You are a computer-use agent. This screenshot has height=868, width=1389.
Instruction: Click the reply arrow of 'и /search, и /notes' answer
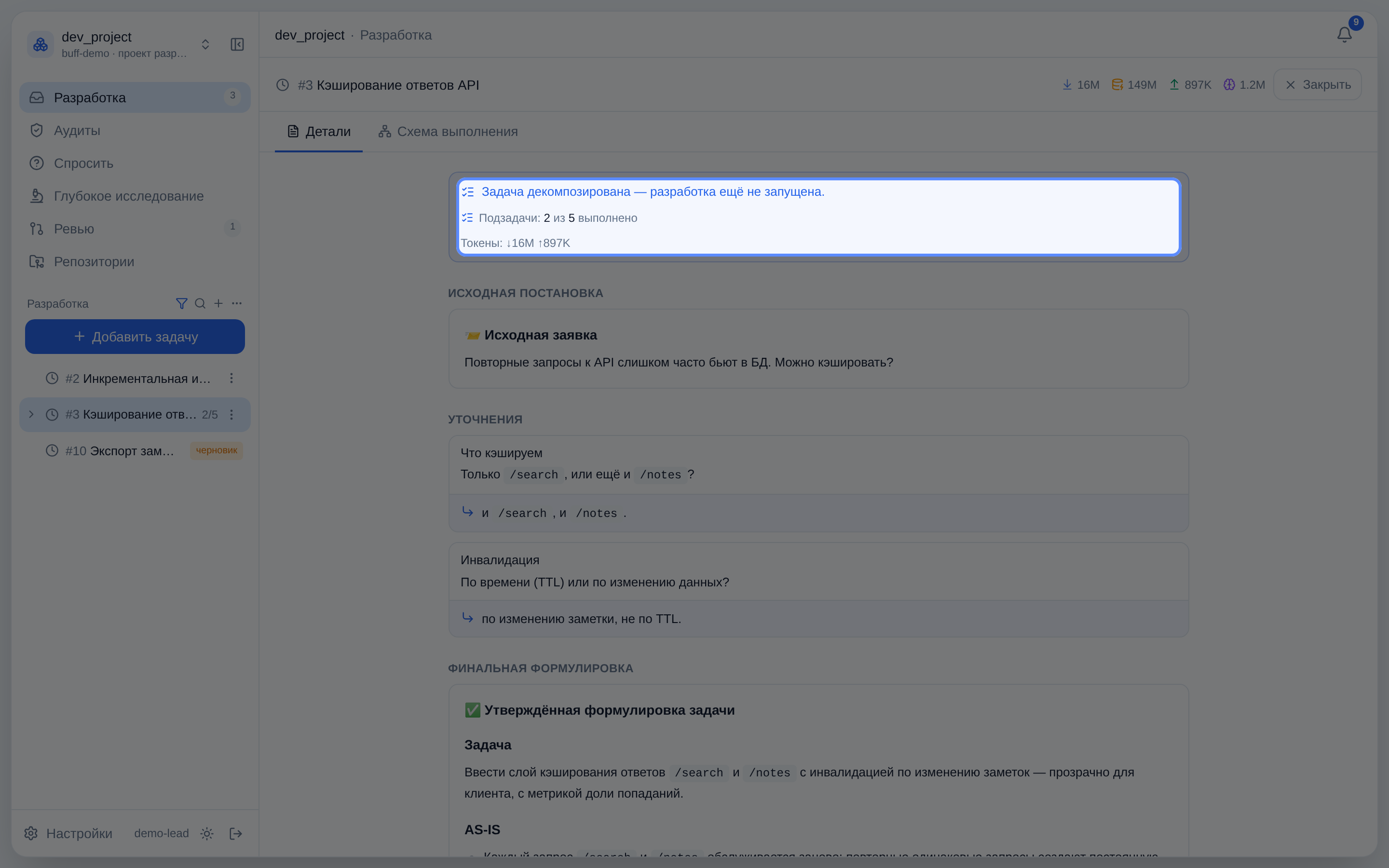(468, 512)
